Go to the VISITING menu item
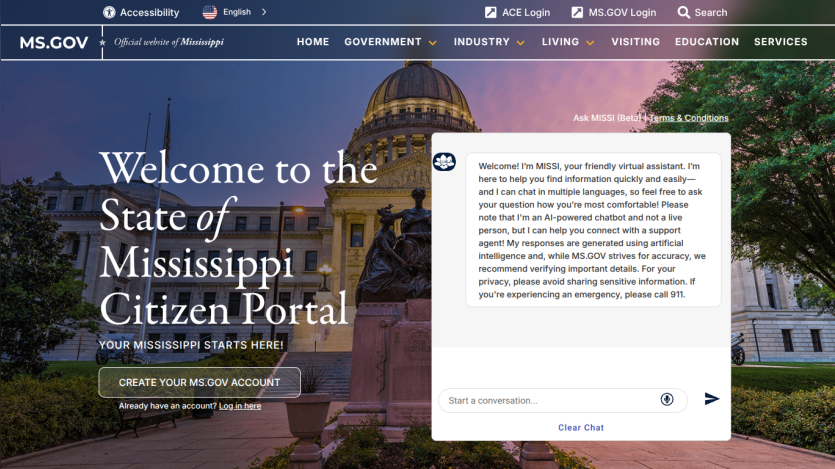This screenshot has height=469, width=835. (x=635, y=42)
